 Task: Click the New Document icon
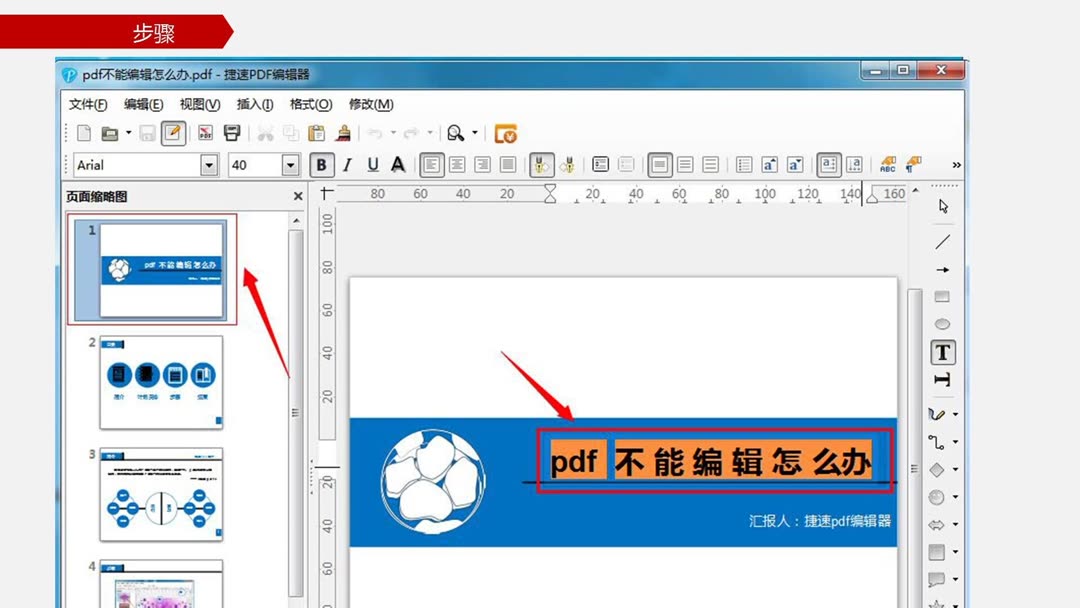[84, 132]
